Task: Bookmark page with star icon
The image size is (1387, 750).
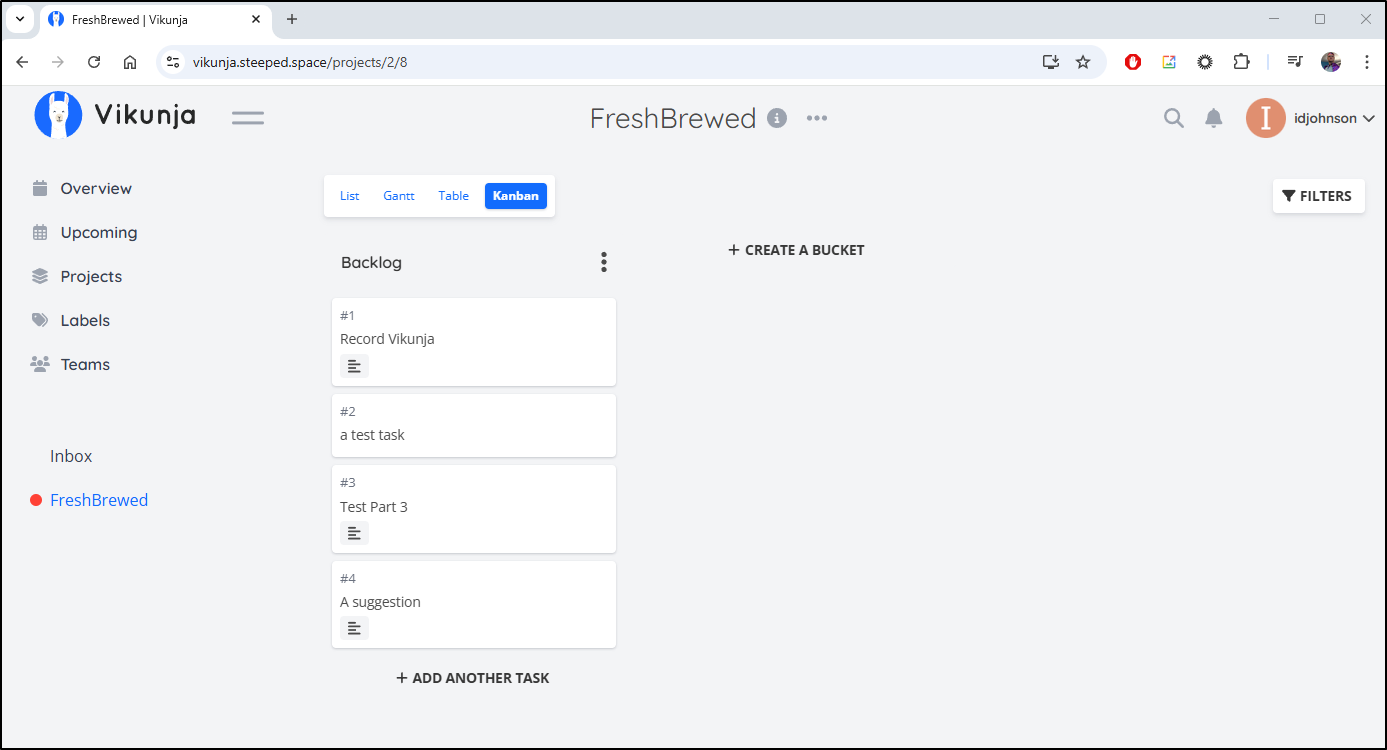Action: click(x=1083, y=62)
